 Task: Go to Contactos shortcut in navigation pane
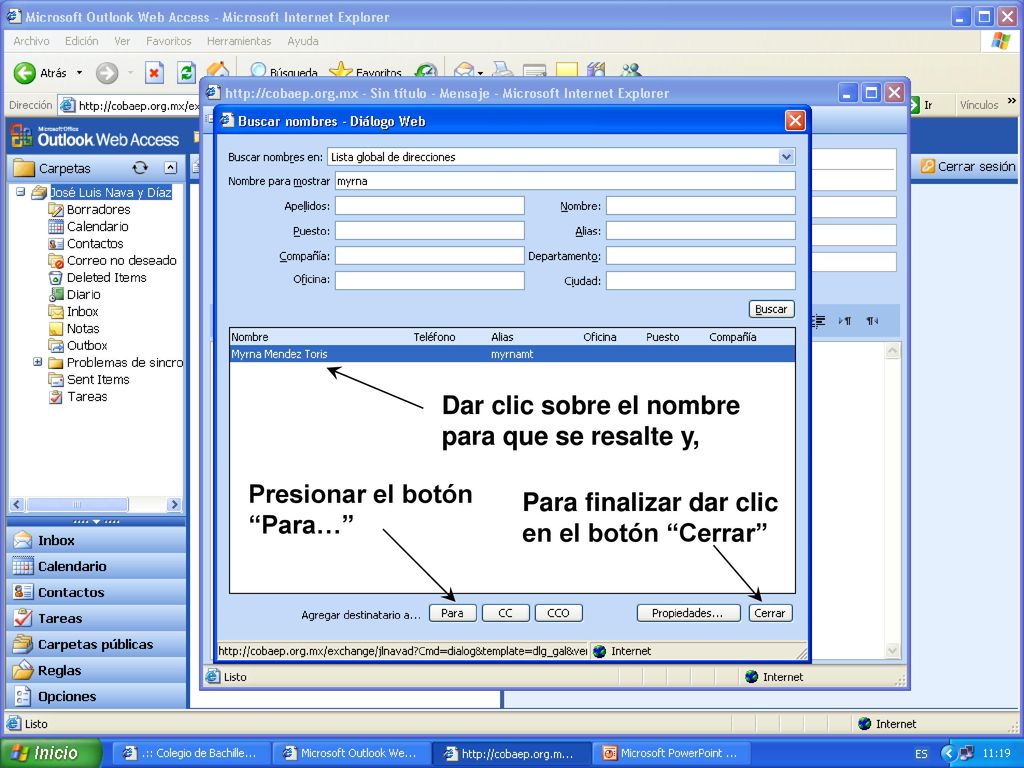[x=97, y=592]
